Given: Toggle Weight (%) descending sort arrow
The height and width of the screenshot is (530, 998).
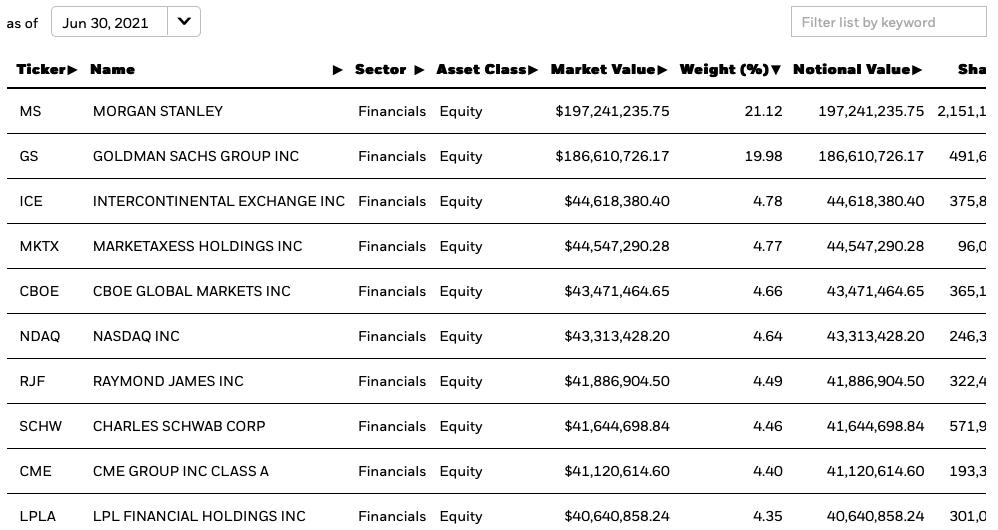Looking at the screenshot, I should point(775,70).
